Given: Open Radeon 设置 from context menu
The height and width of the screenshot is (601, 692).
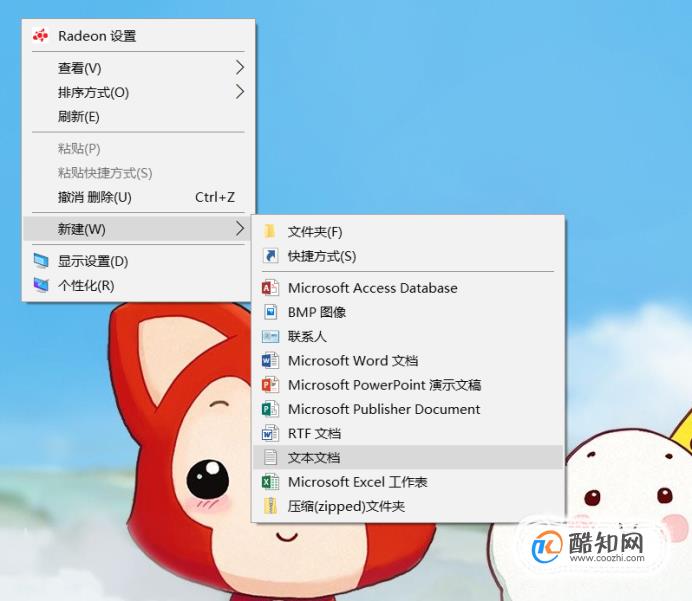Looking at the screenshot, I should pos(138,36).
